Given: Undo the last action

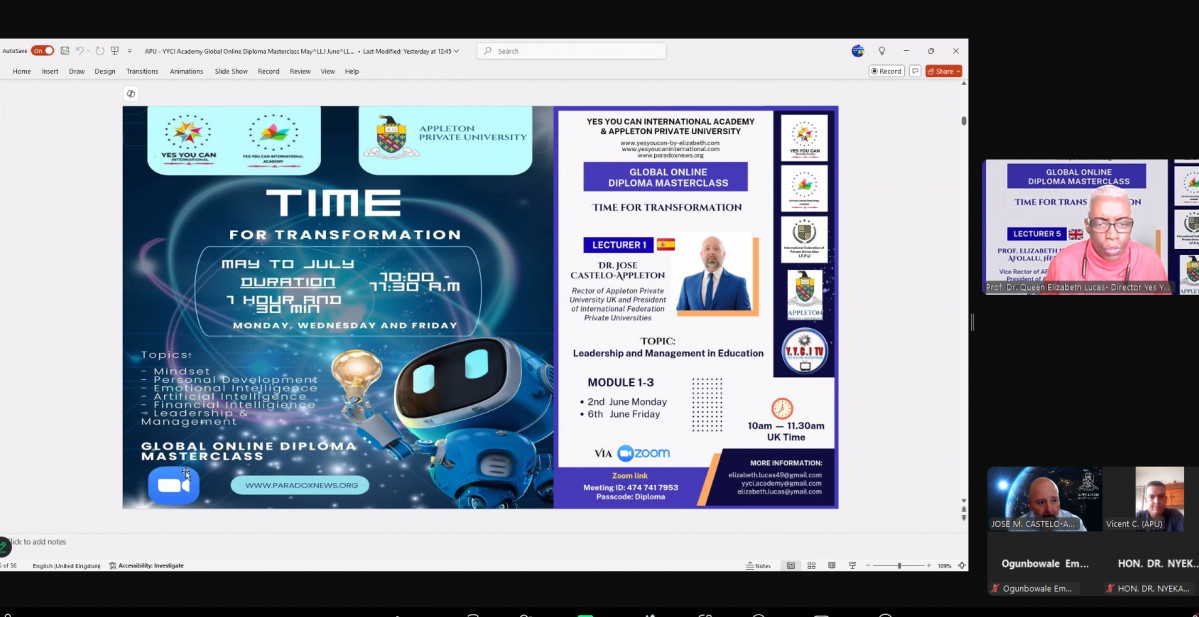Looking at the screenshot, I should point(79,51).
